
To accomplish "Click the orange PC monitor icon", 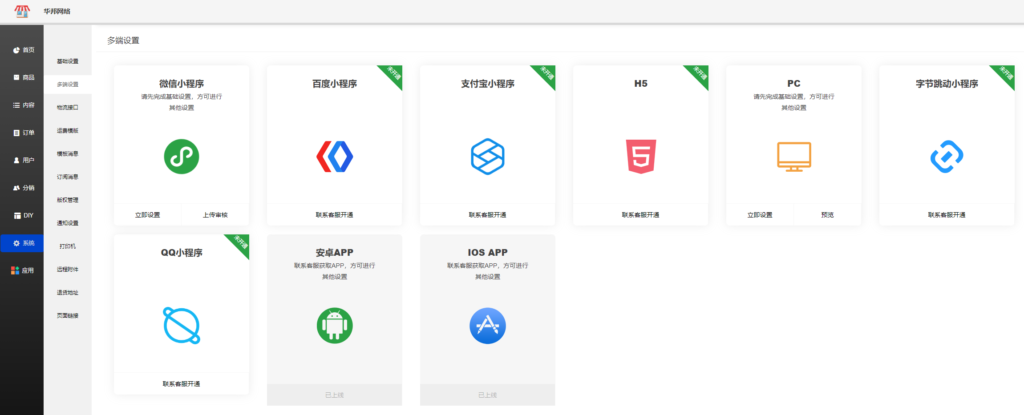I will pyautogui.click(x=793, y=157).
